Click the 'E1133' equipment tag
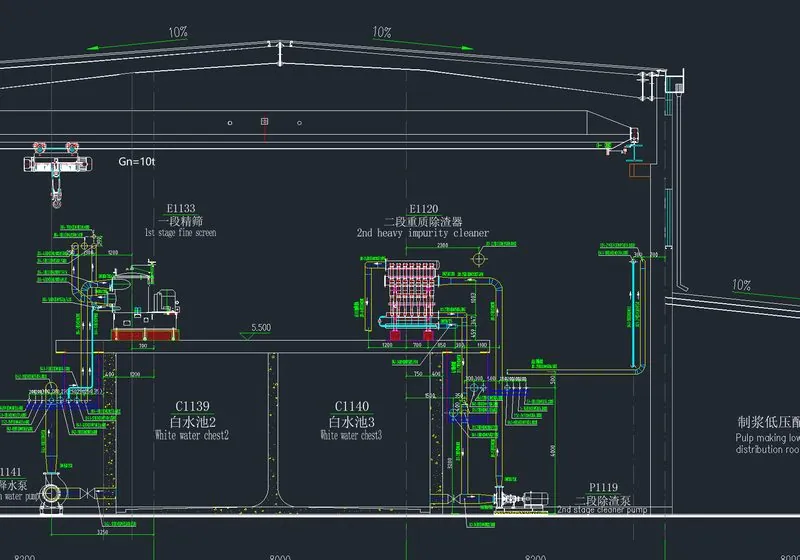The height and width of the screenshot is (560, 800). (181, 208)
